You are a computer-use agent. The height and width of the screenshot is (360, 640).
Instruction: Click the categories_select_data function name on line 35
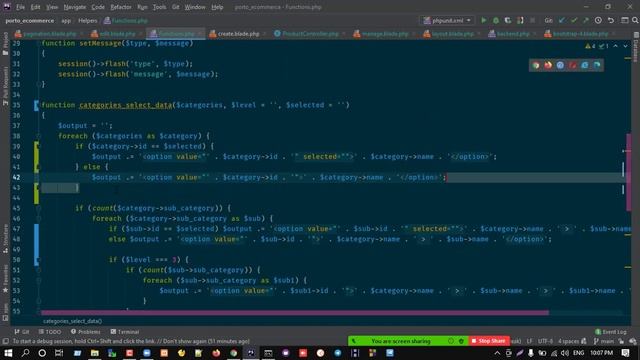126,105
